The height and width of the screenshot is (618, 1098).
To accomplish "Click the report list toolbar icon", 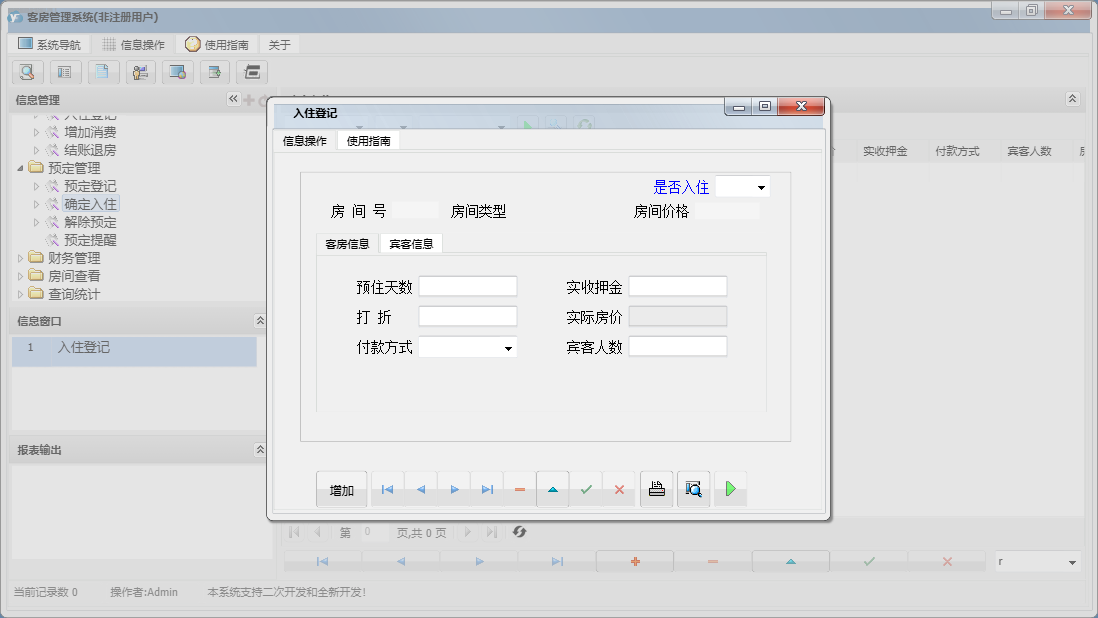I will click(x=65, y=72).
